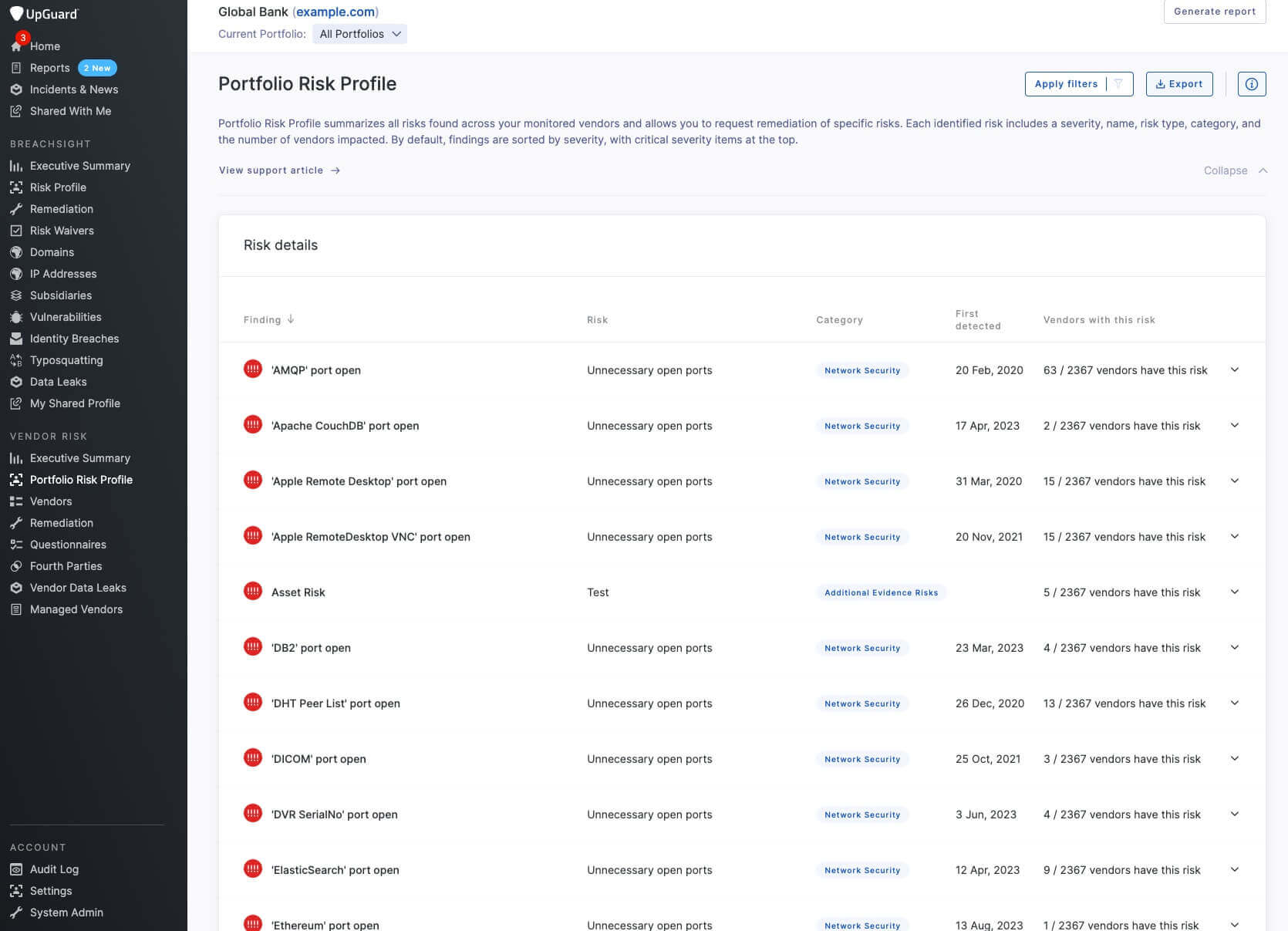Expand the 'Apple RemoteDesktop VNC' row chevron
The image size is (1288, 931).
click(1235, 537)
